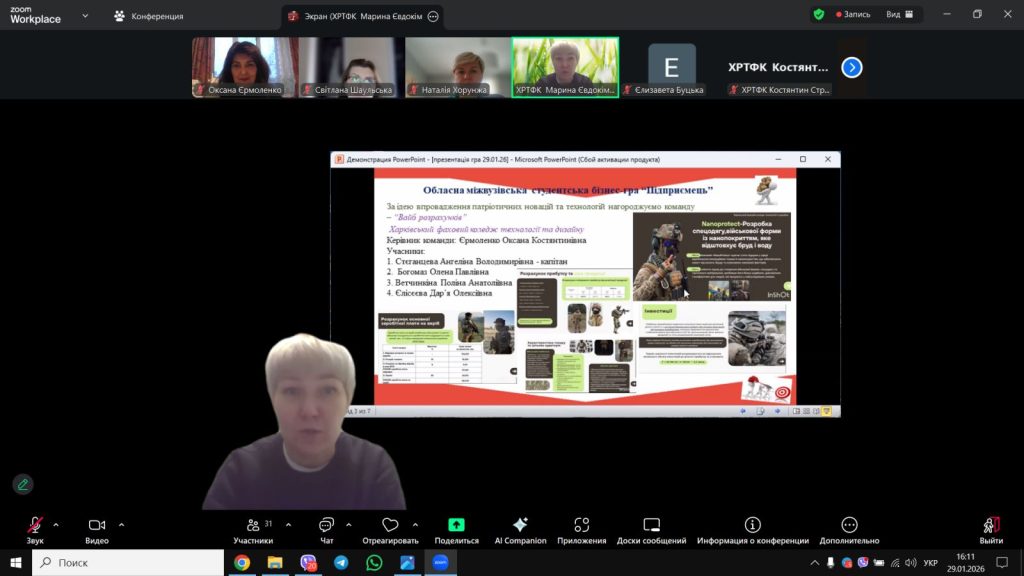1024x576 pixels.
Task: Expand audio options arrow next to Звук
Action: click(x=56, y=524)
